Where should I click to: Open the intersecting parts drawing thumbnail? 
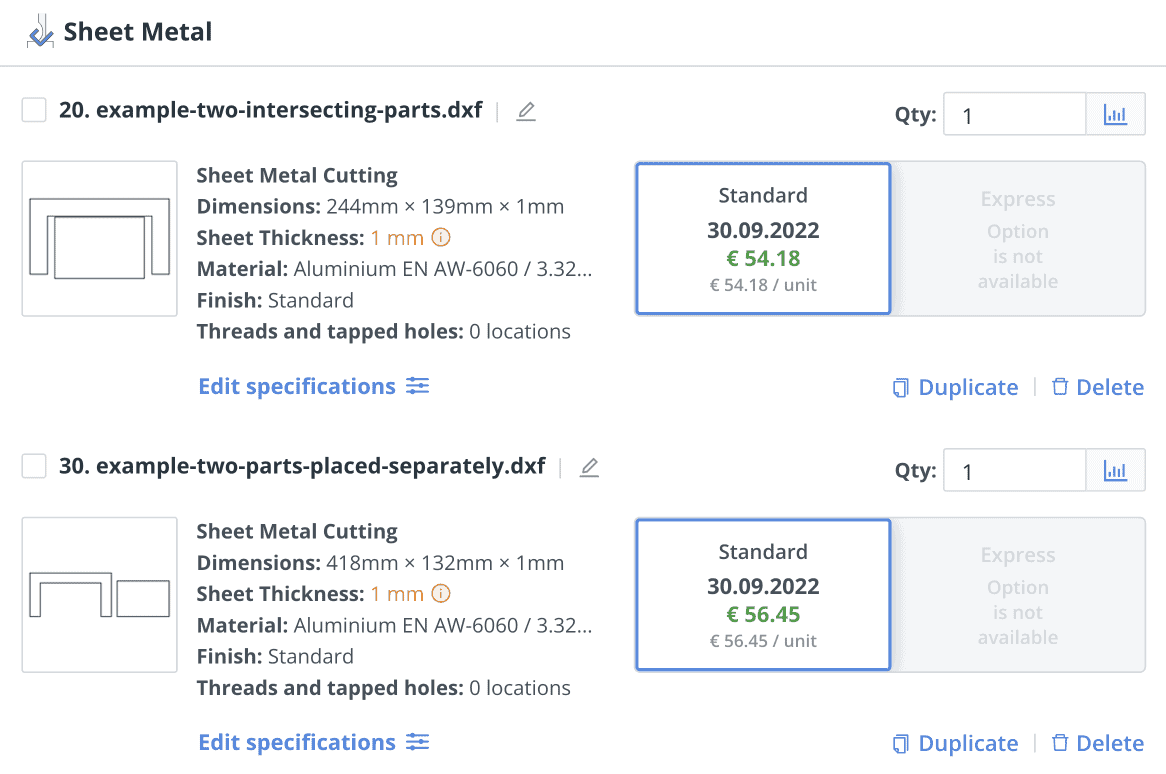[99, 239]
